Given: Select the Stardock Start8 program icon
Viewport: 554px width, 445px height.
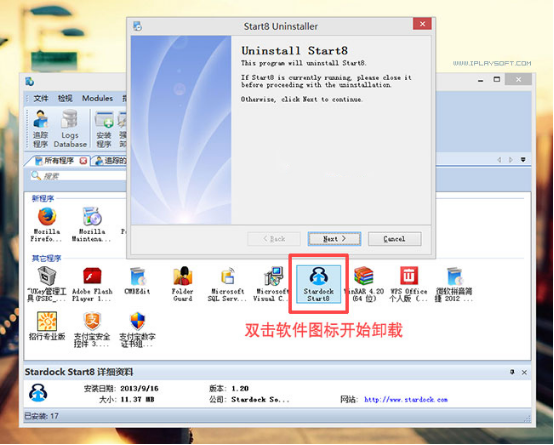Looking at the screenshot, I should (318, 284).
